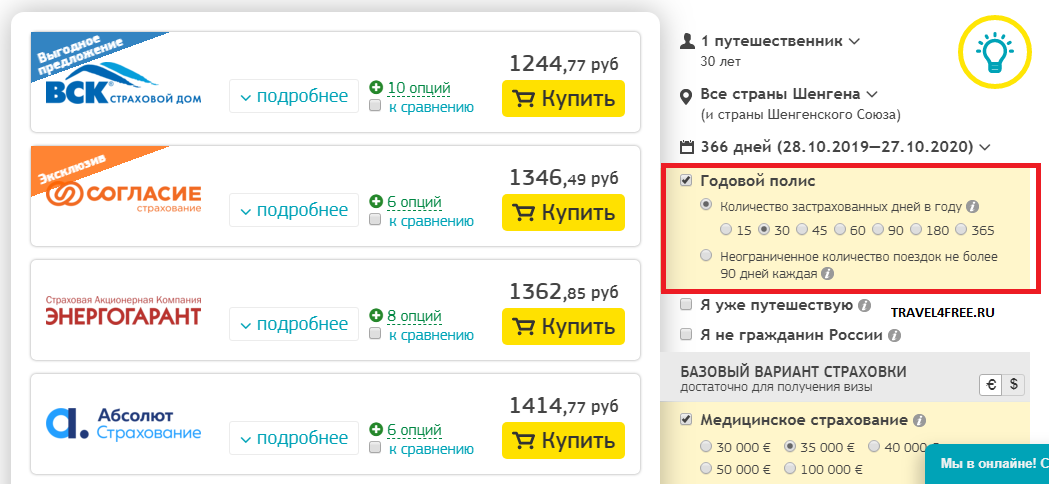Expand подробнее details for ВСК offer
This screenshot has width=1049, height=484.
click(293, 97)
